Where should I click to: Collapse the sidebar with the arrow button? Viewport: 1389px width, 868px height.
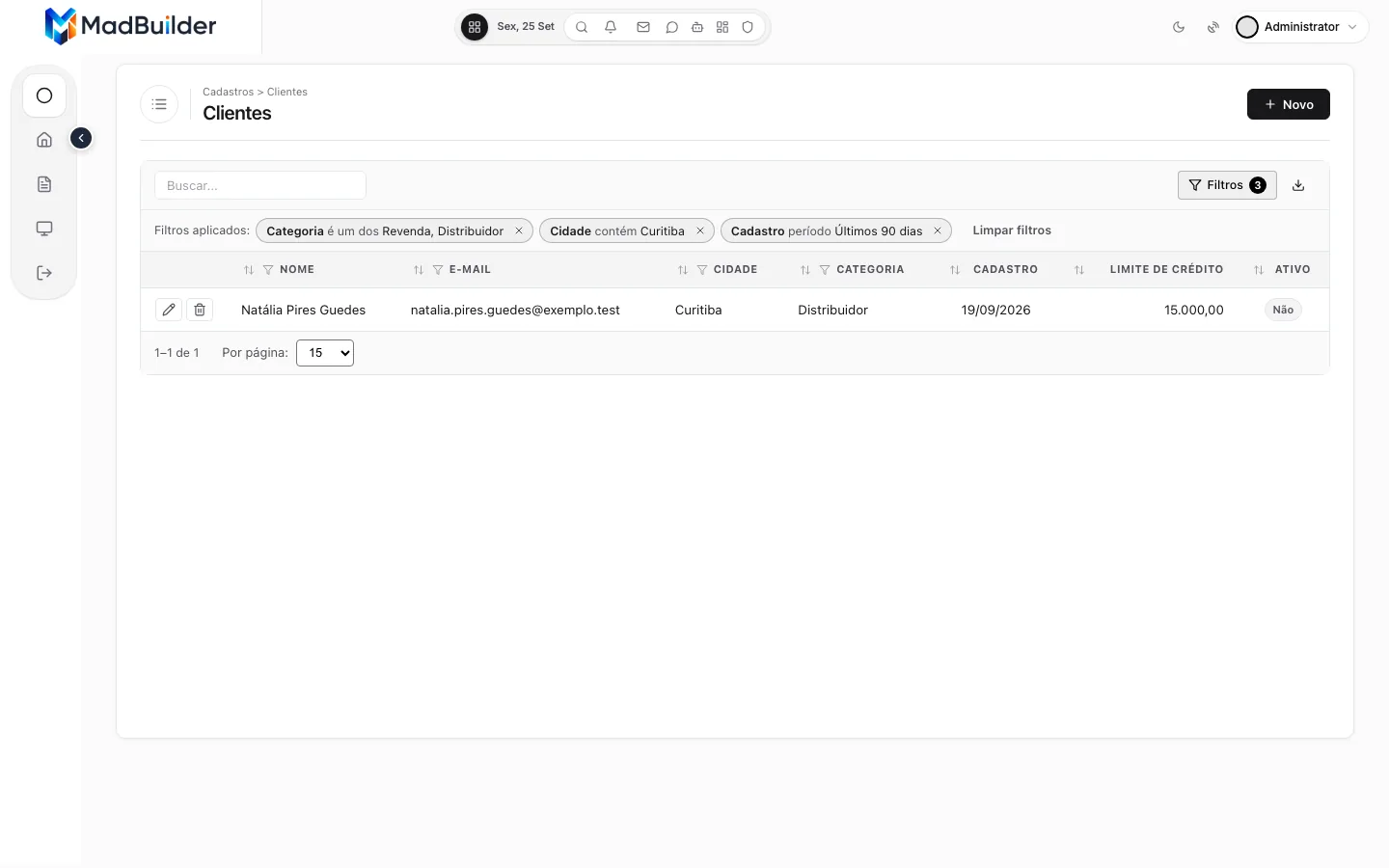tap(81, 139)
